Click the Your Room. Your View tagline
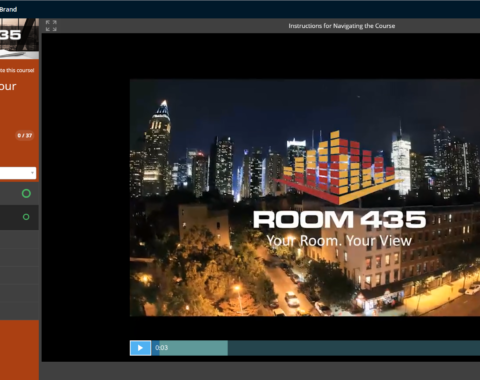 [x=339, y=241]
